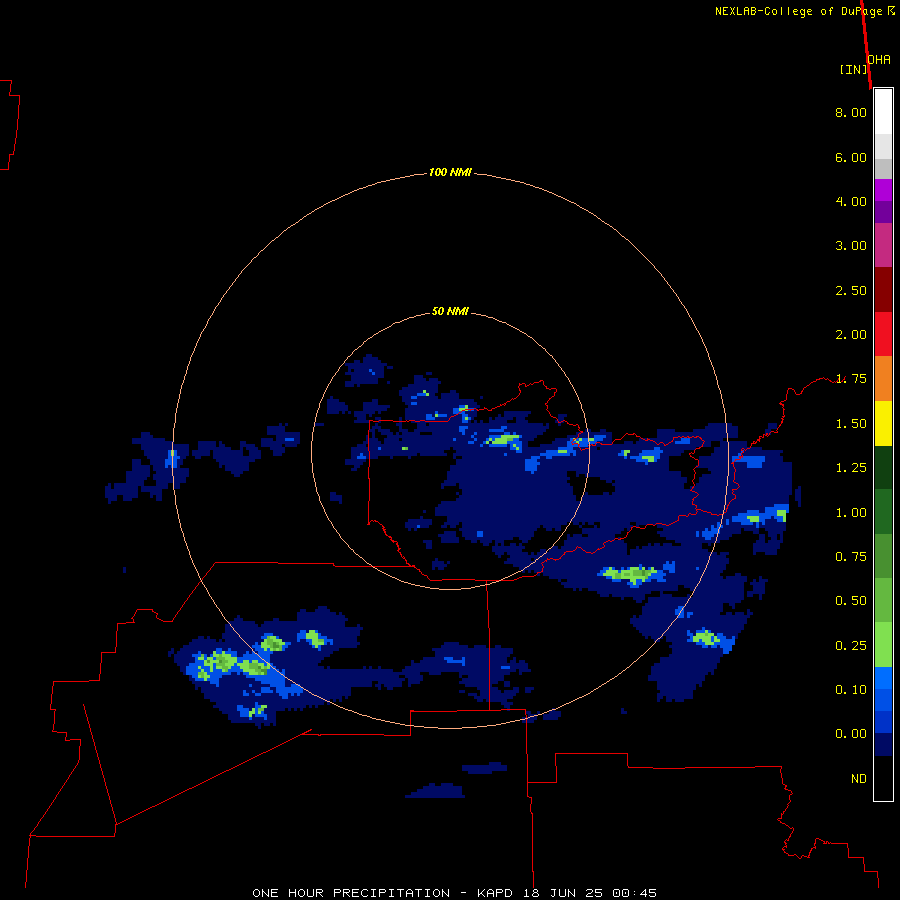Click the 0.50 legend value
The image size is (900, 900).
pos(851,601)
